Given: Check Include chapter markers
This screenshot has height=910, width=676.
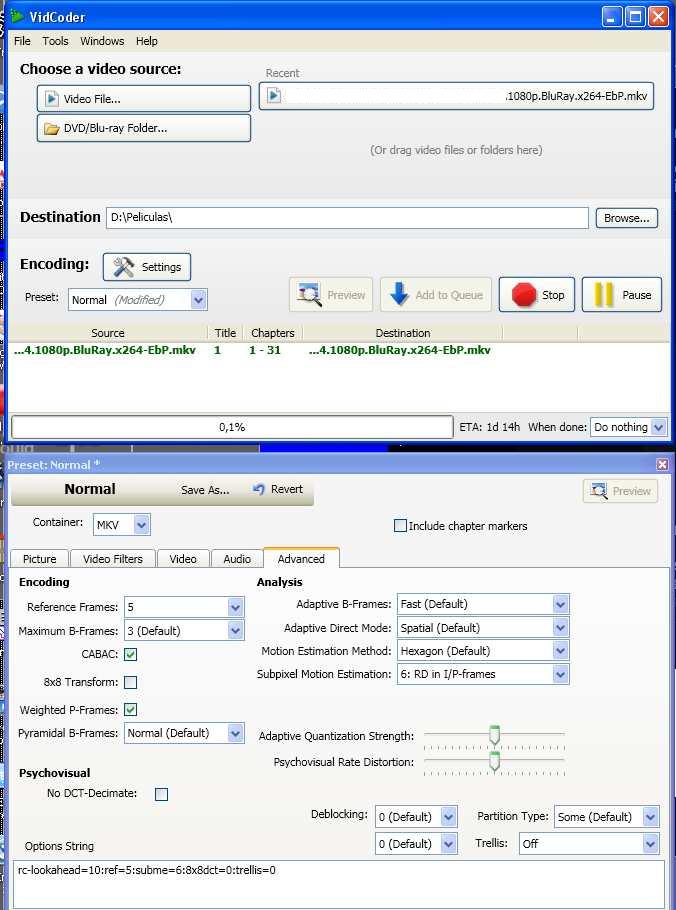Looking at the screenshot, I should (x=400, y=526).
